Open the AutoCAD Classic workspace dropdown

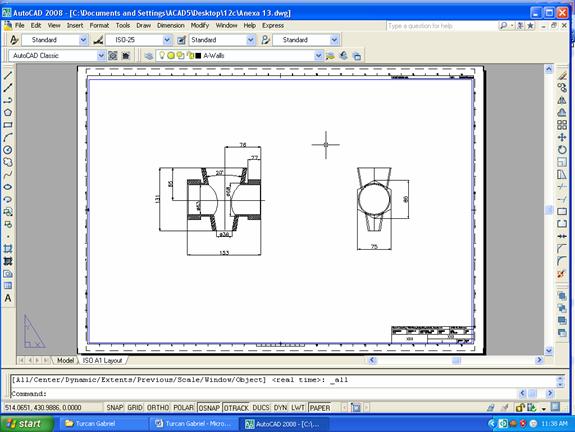101,56
